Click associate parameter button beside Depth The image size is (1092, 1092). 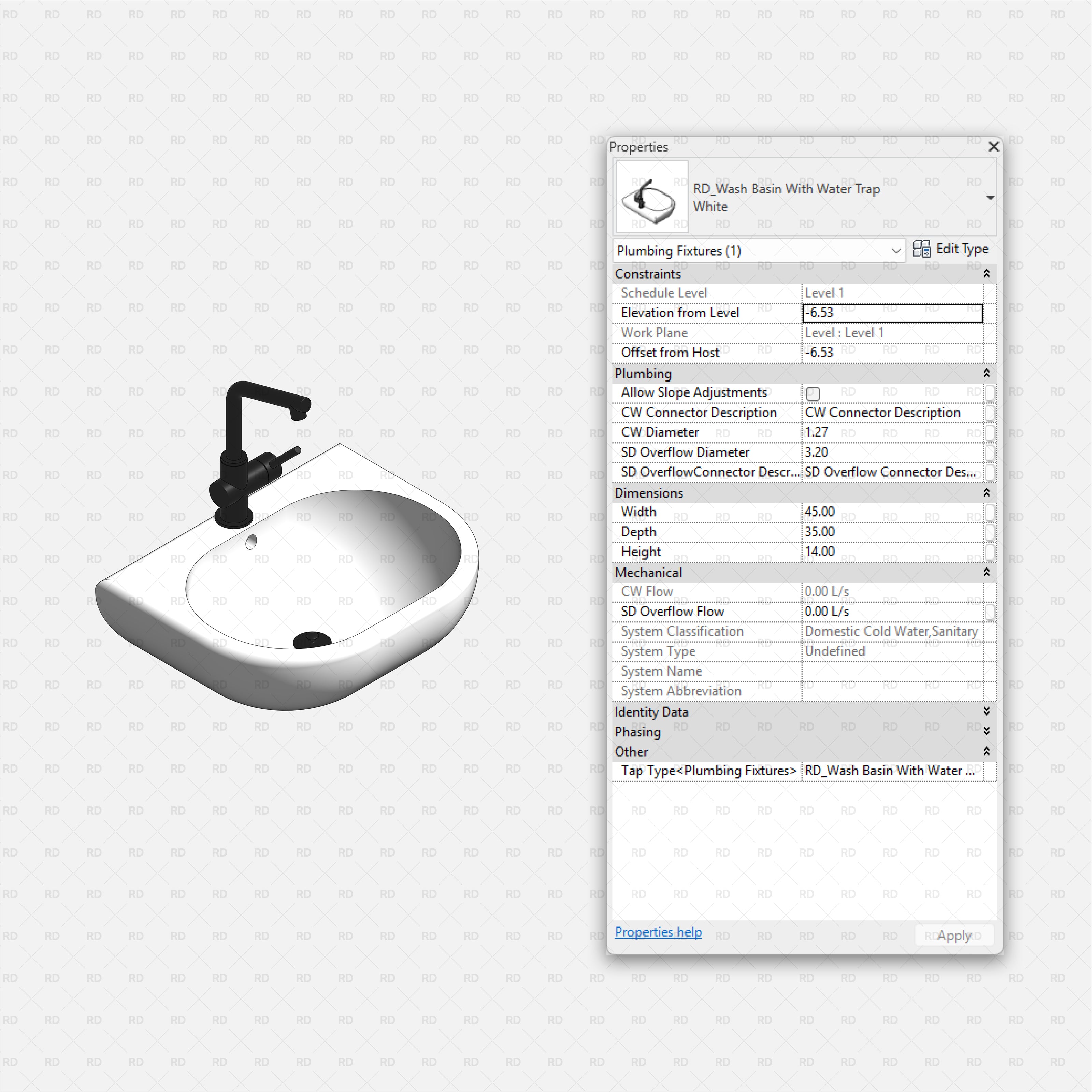click(990, 532)
